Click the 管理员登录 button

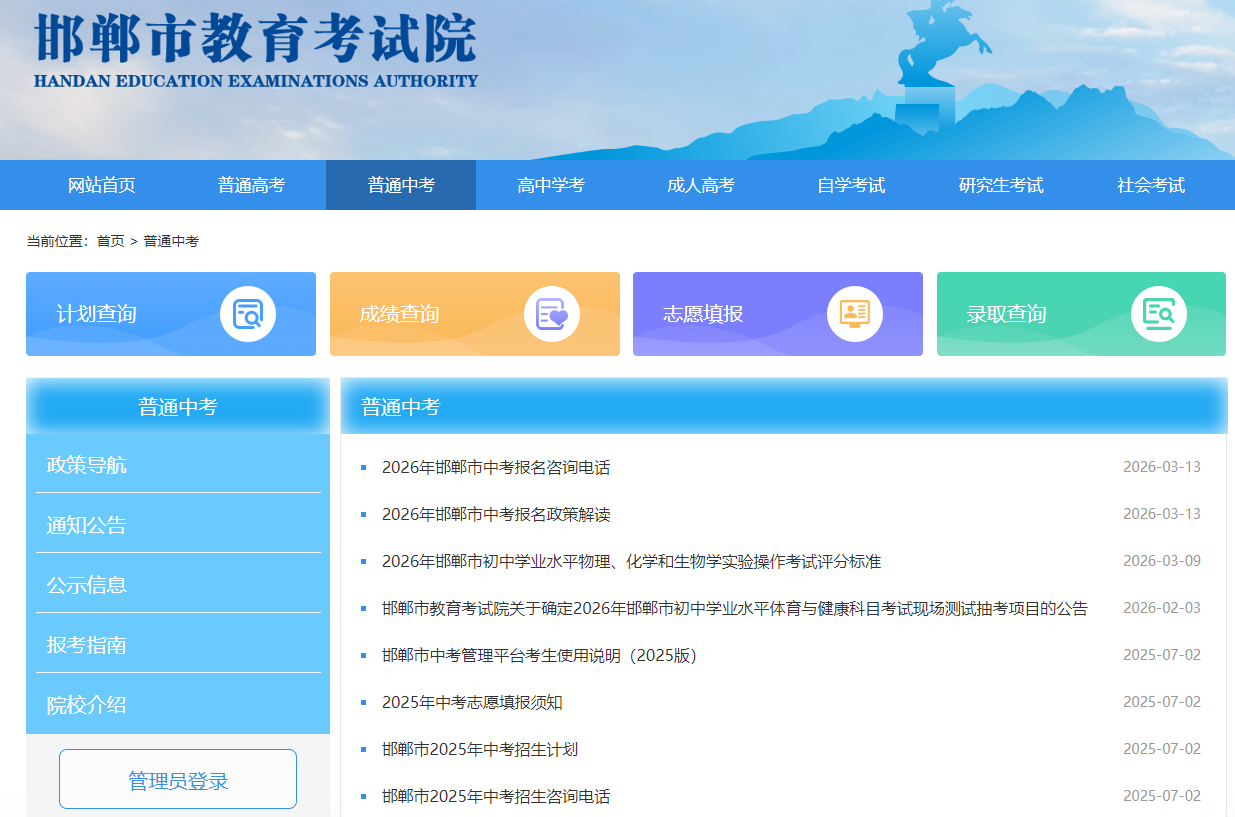[178, 780]
